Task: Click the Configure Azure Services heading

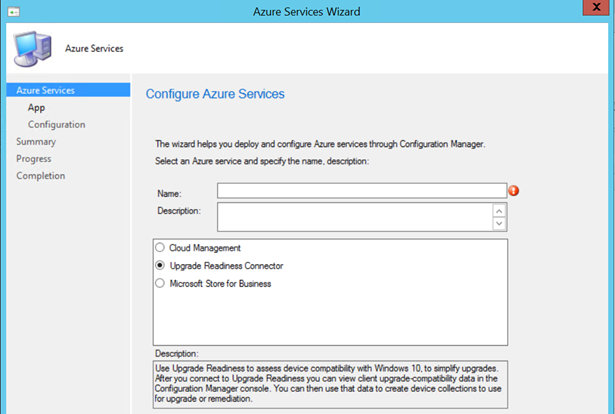Action: 215,94
